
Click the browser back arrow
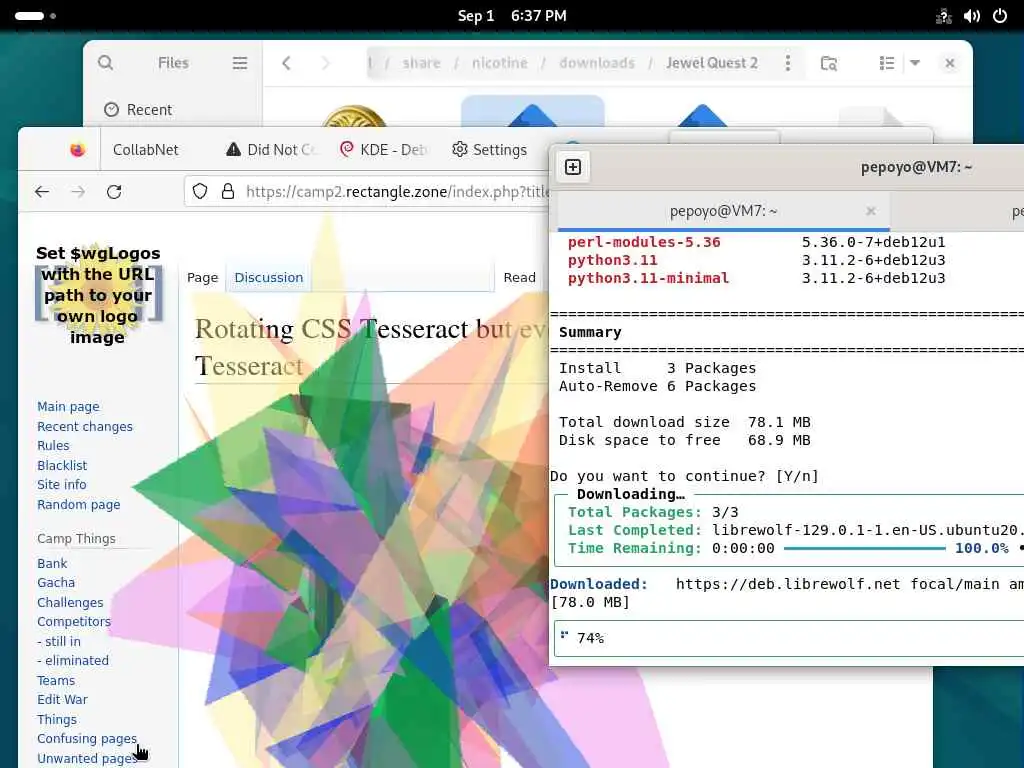coord(42,191)
